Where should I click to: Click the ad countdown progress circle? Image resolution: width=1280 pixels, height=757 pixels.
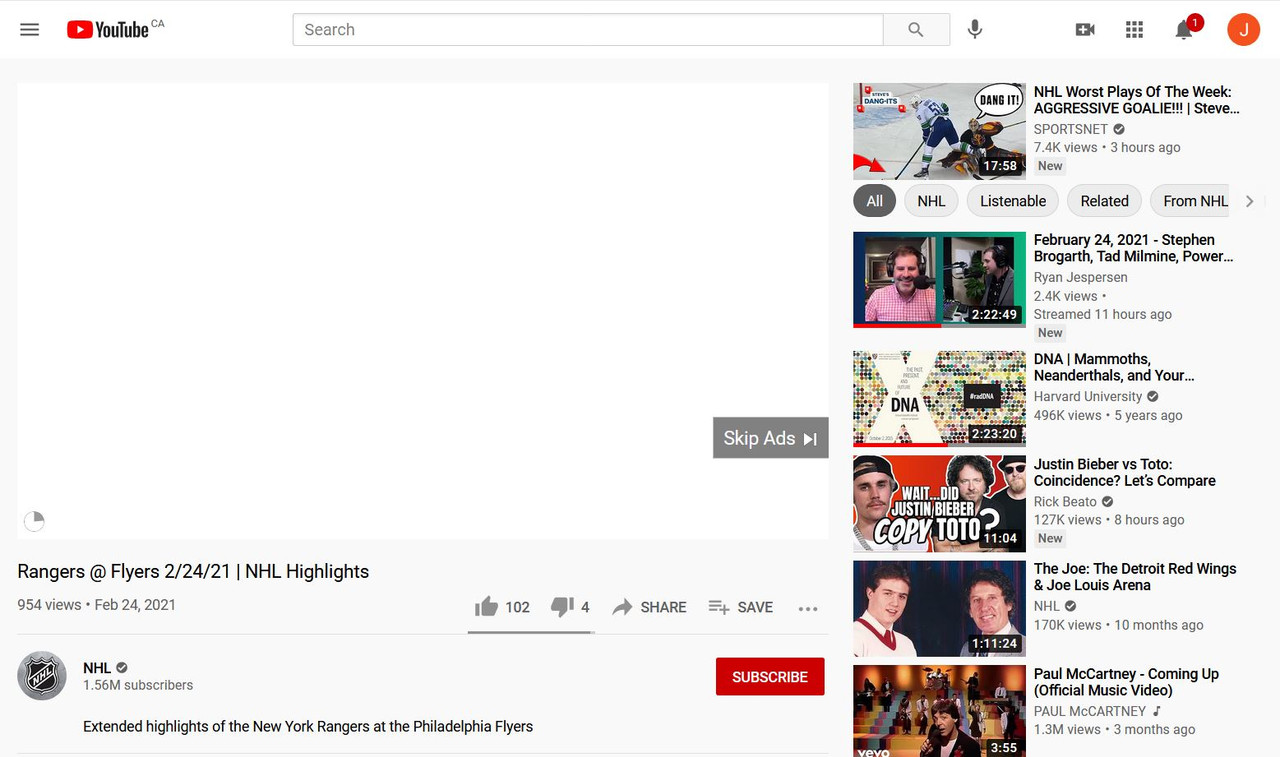tap(34, 521)
